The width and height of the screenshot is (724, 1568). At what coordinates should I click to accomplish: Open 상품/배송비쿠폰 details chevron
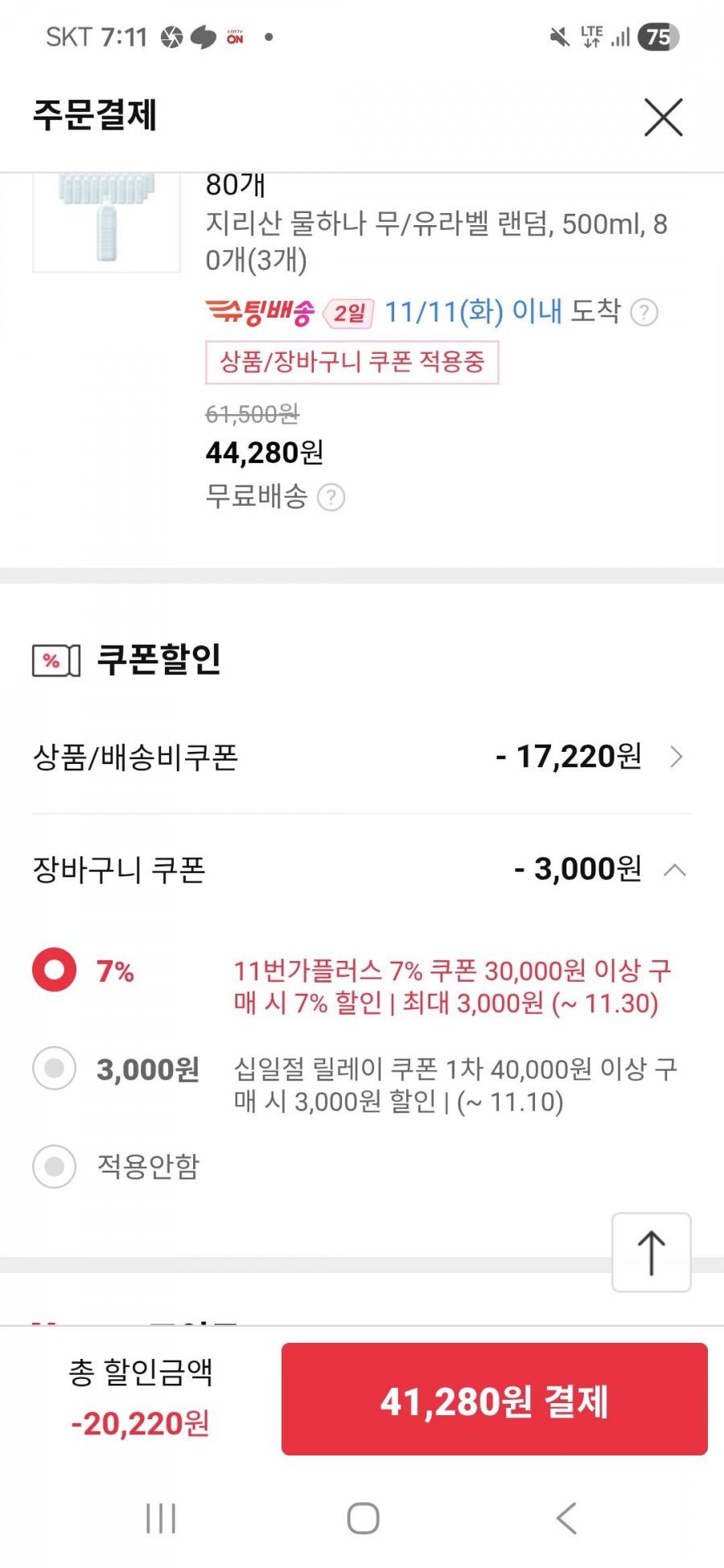tap(676, 757)
